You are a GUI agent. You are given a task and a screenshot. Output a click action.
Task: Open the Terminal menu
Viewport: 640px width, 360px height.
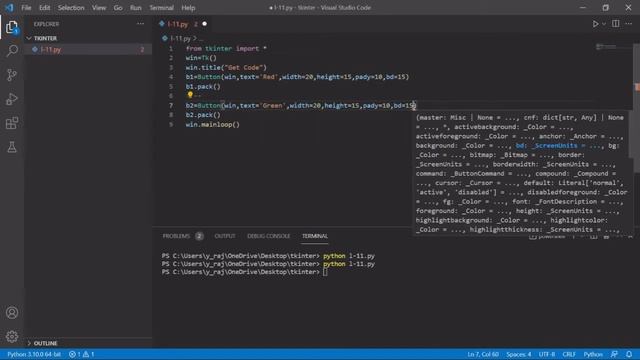pos(161,8)
